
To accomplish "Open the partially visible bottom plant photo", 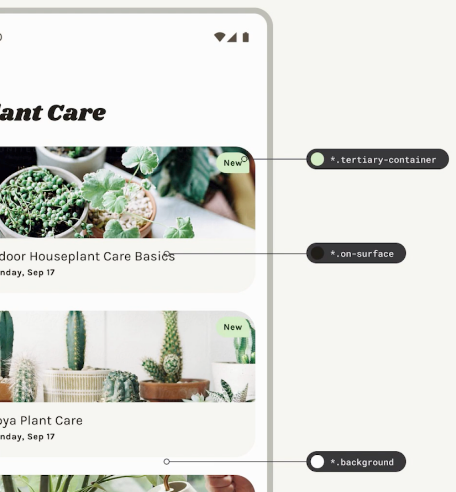I will coord(127,483).
